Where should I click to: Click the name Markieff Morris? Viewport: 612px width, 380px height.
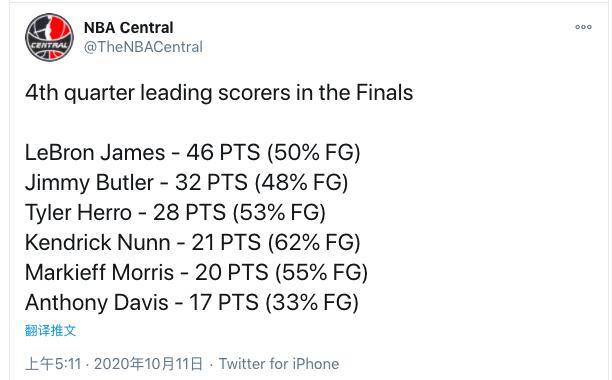pos(100,272)
